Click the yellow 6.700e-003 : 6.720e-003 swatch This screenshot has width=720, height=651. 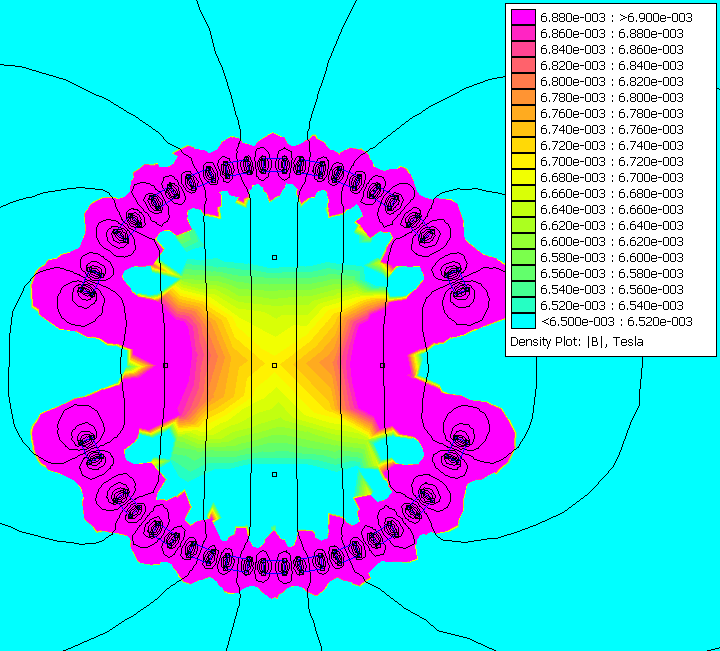pos(522,161)
